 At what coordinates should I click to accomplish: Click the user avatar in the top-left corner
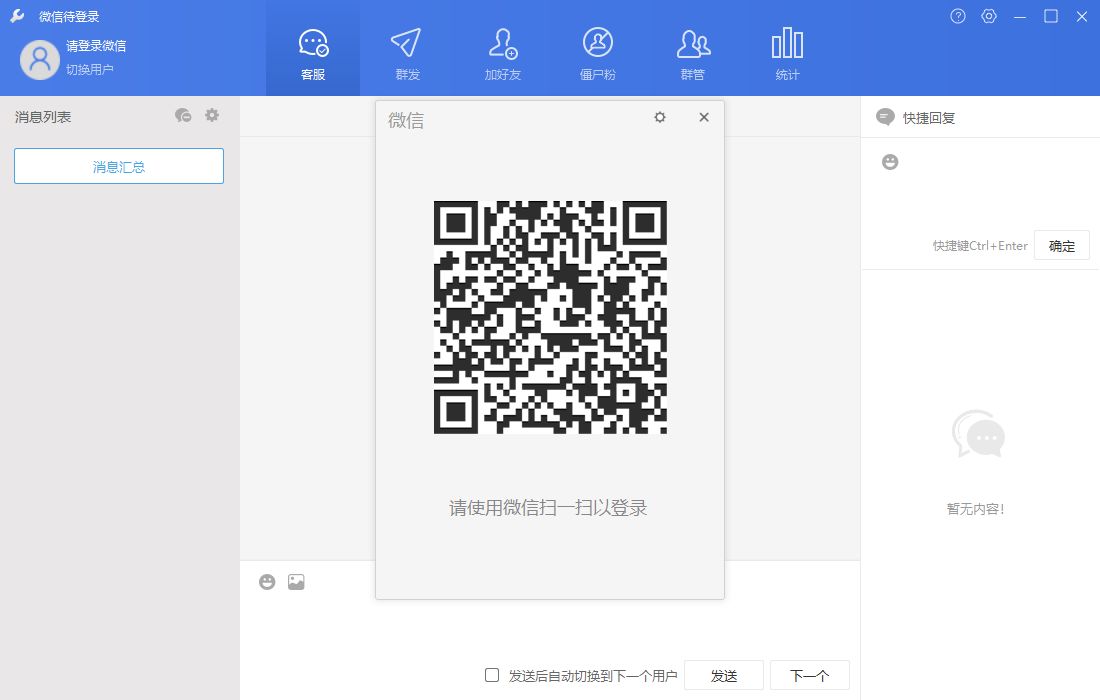click(39, 60)
